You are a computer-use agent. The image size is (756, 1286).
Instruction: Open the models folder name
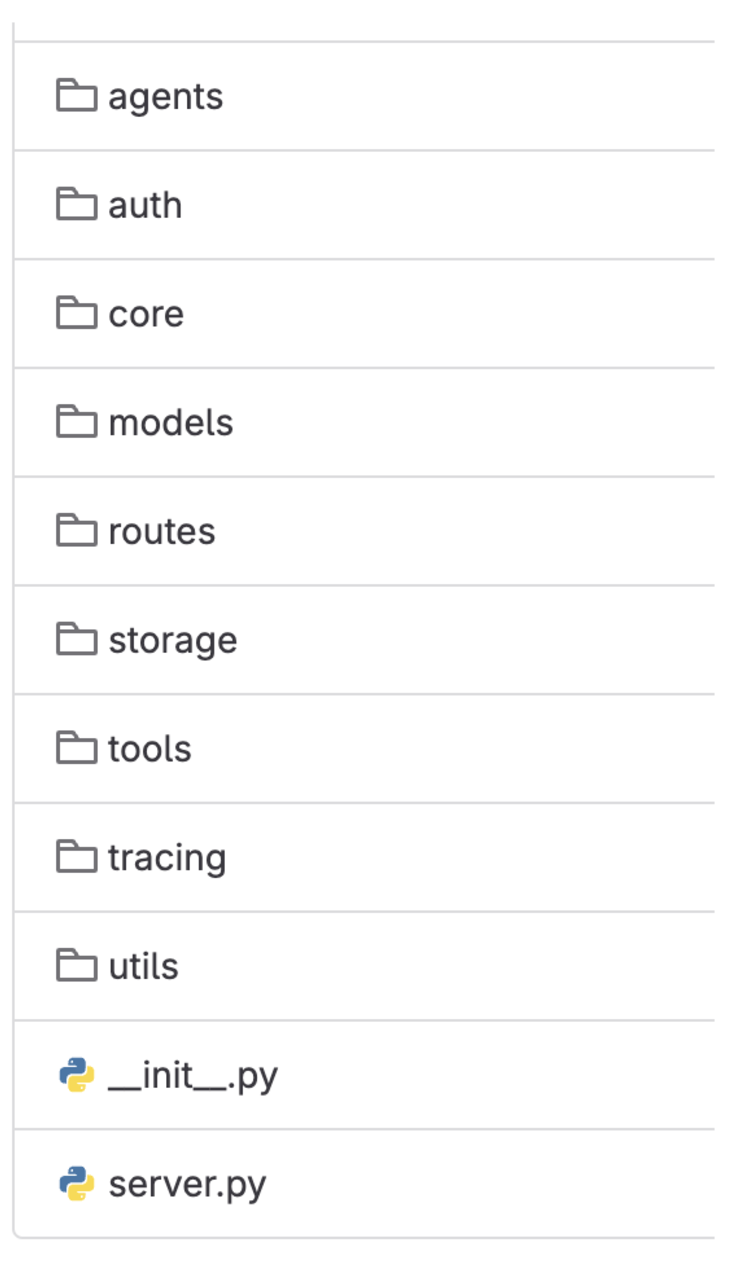[170, 423]
